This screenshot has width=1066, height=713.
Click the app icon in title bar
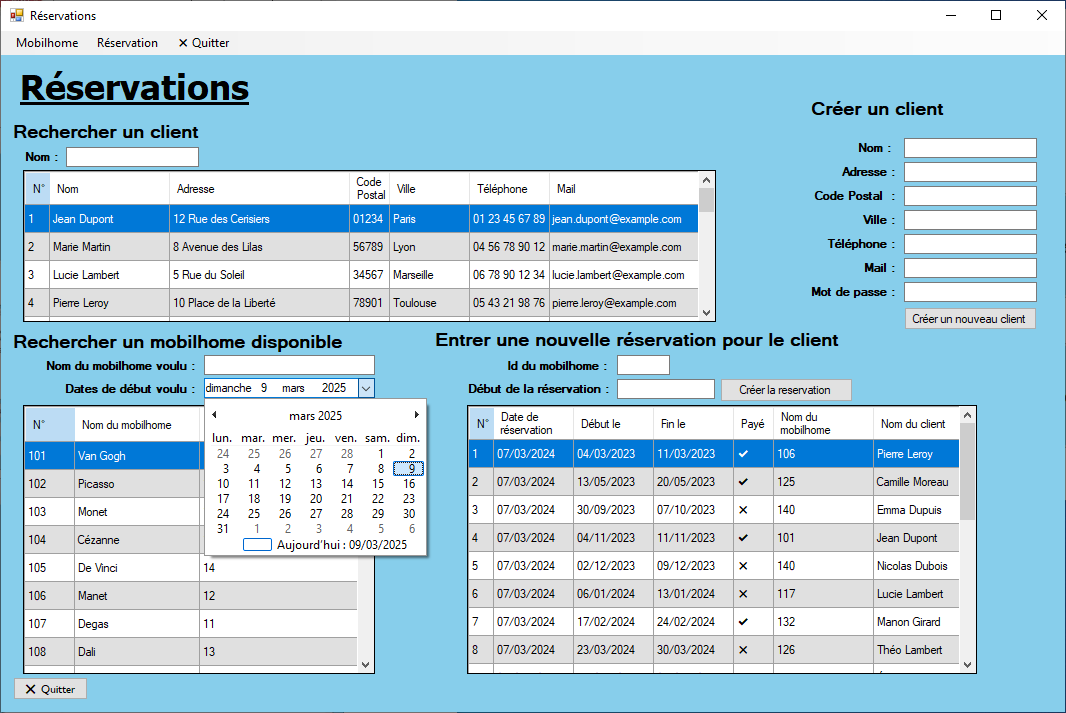16,15
